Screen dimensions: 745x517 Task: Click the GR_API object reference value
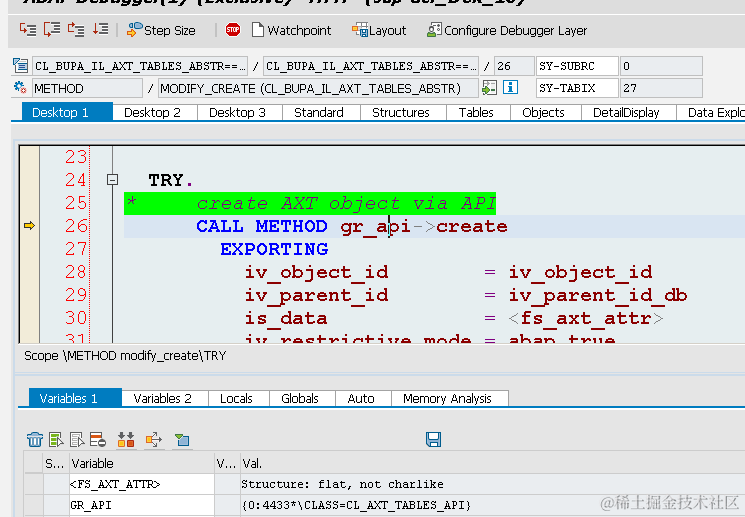[356, 505]
